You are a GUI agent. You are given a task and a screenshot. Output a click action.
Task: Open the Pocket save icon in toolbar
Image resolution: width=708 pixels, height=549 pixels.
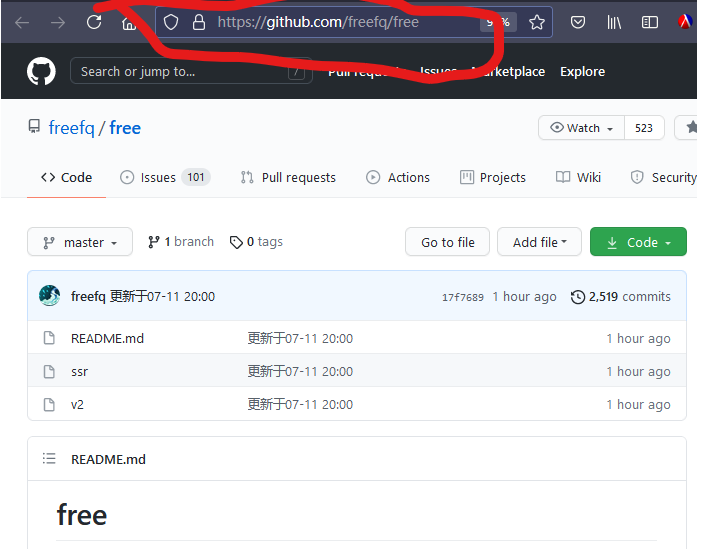pyautogui.click(x=578, y=22)
